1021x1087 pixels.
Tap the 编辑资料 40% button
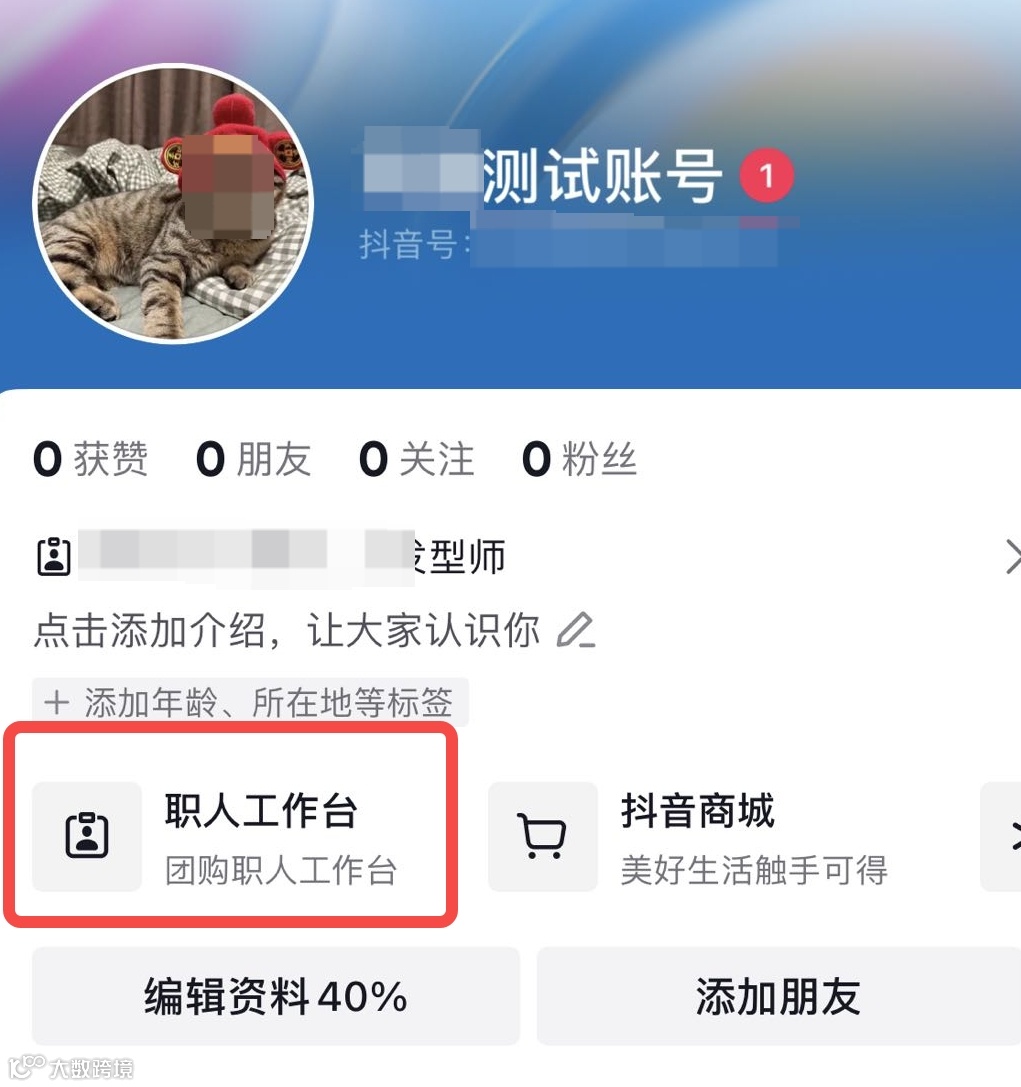click(x=276, y=995)
